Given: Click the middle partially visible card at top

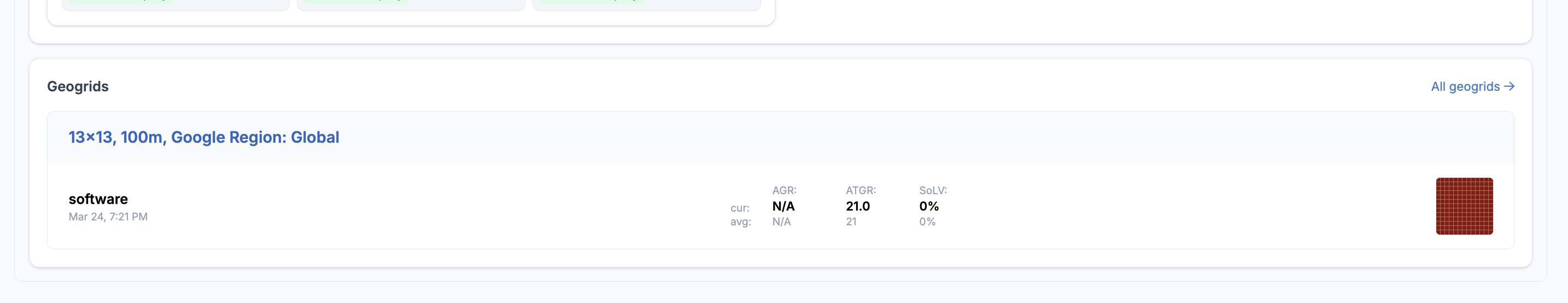Looking at the screenshot, I should (x=410, y=5).
